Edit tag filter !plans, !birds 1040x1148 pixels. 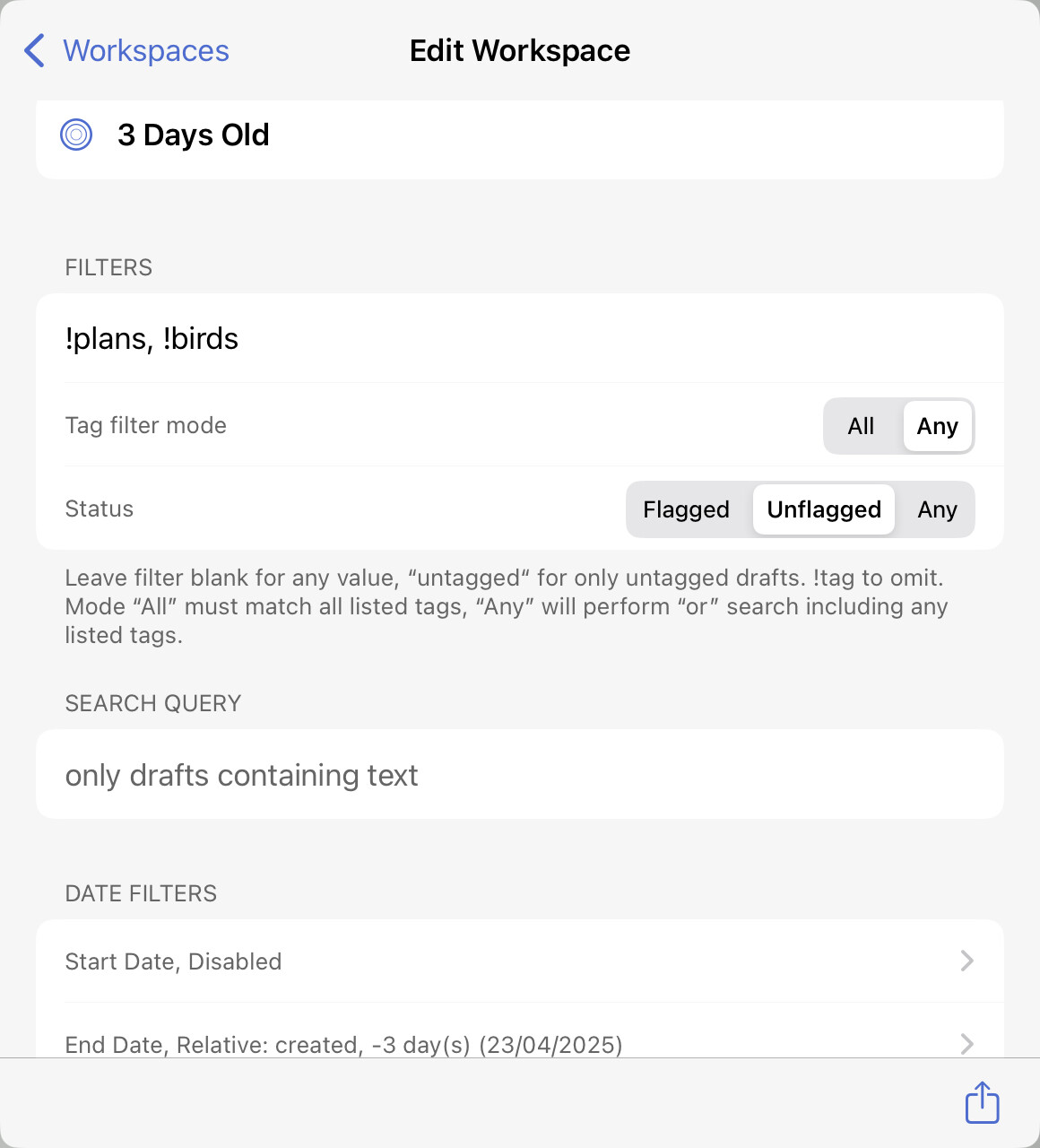pos(520,338)
